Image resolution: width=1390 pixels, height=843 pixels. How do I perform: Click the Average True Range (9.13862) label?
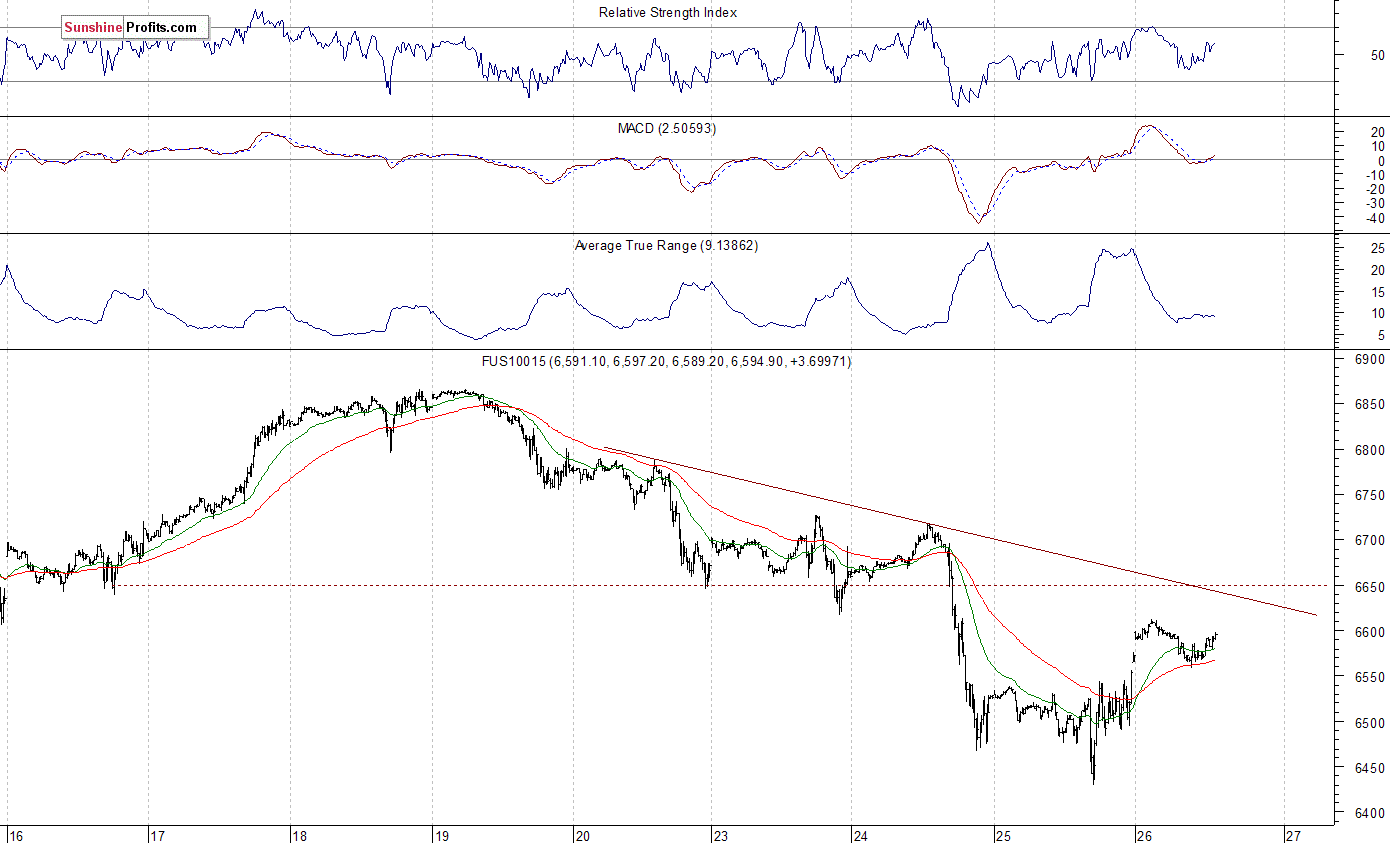point(666,245)
